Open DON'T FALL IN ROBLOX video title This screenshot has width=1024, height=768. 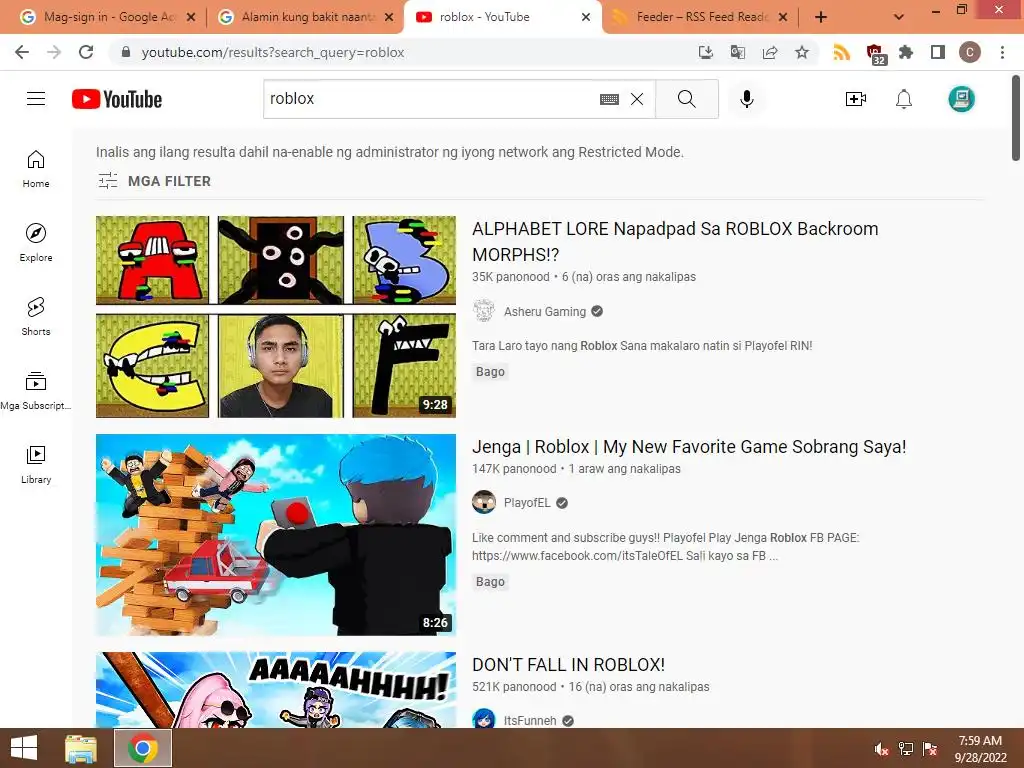[568, 665]
